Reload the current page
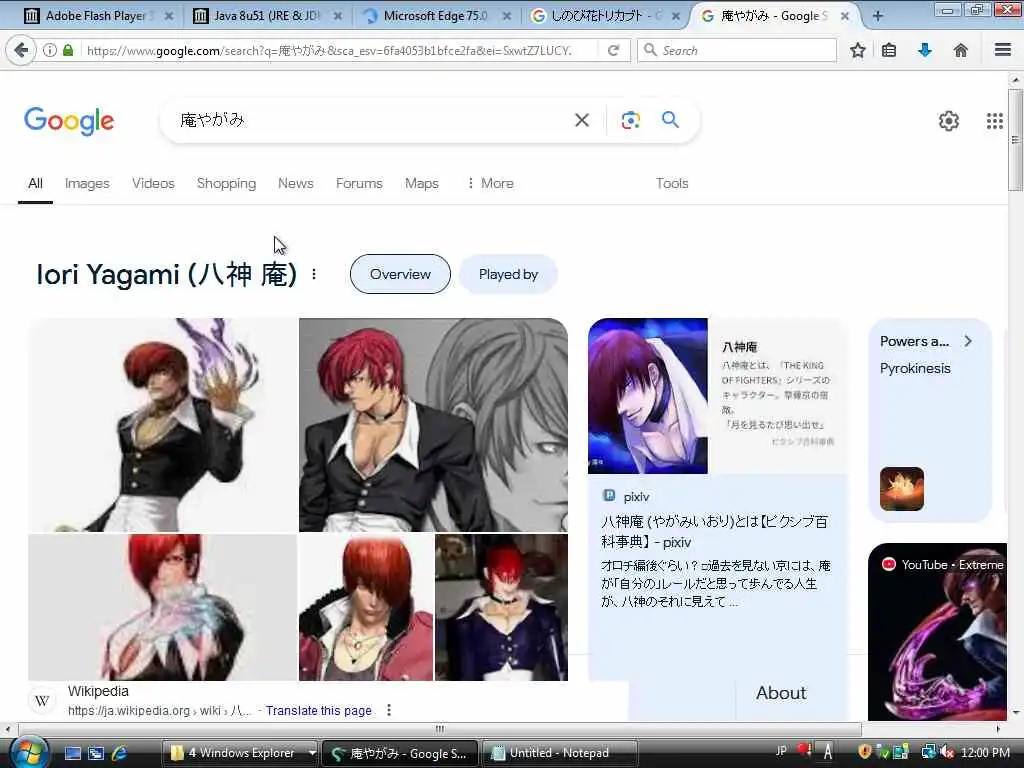Image resolution: width=1024 pixels, height=768 pixels. 613,50
